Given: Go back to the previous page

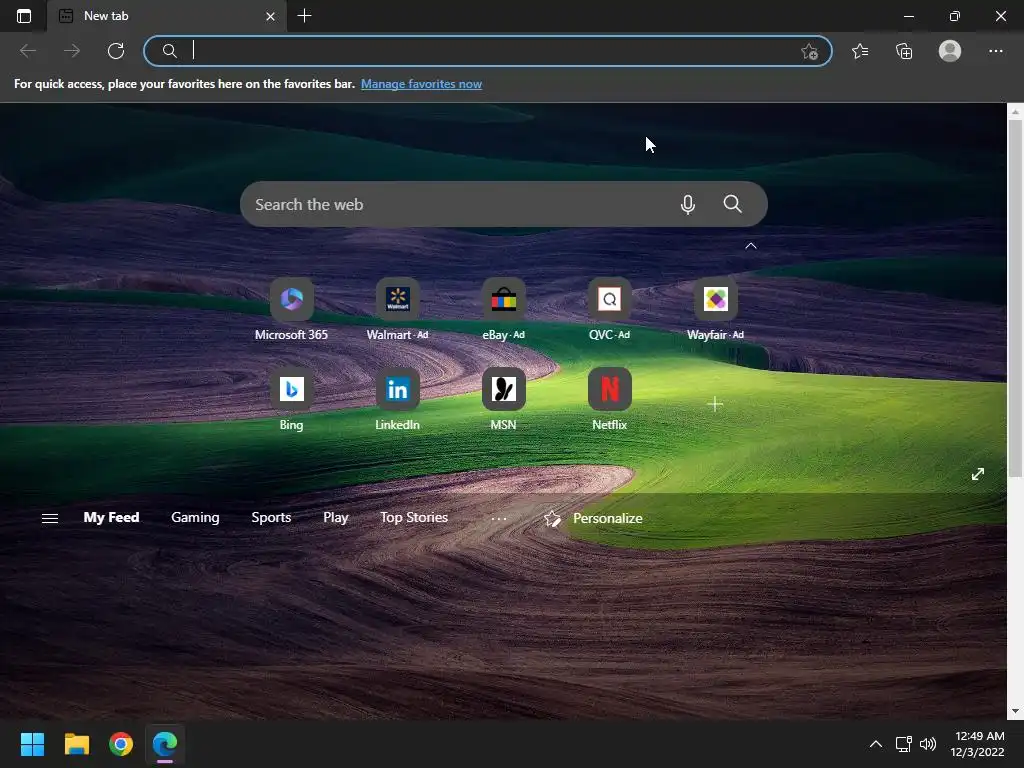Looking at the screenshot, I should [x=27, y=51].
